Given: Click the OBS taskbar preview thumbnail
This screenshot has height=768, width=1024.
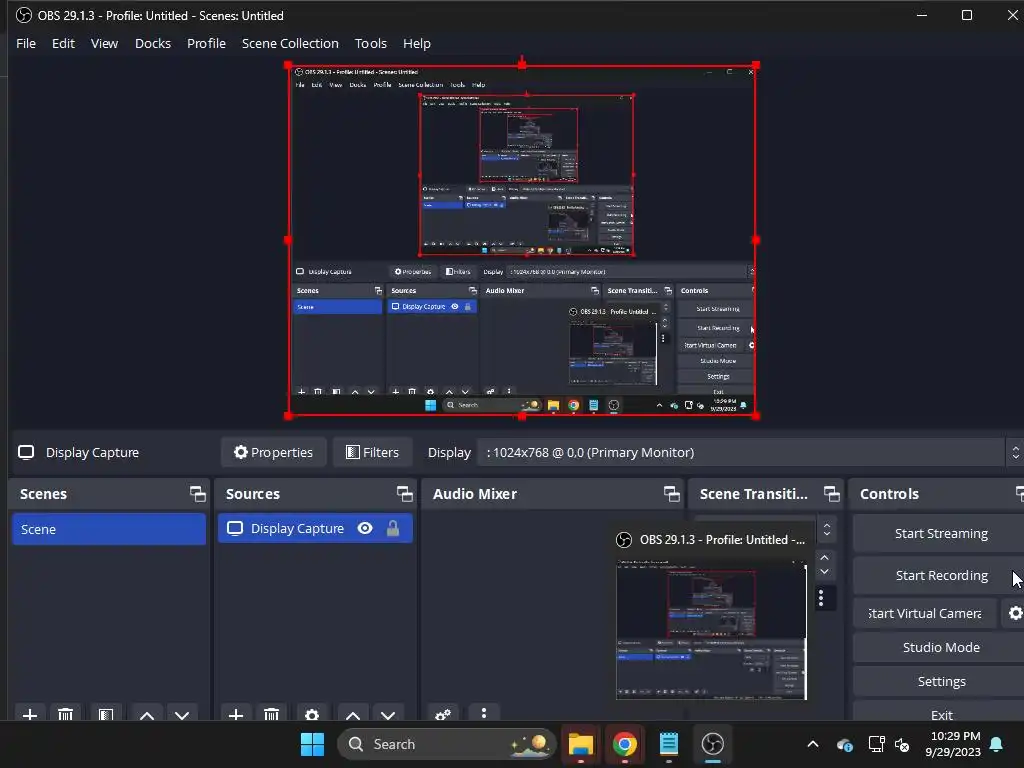Looking at the screenshot, I should coord(711,631).
